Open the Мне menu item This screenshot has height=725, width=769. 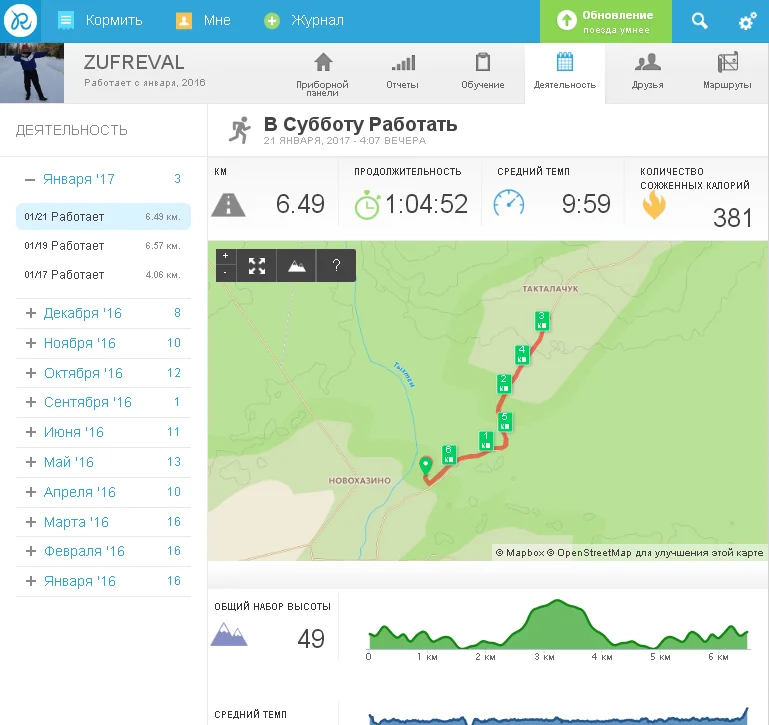click(x=203, y=21)
